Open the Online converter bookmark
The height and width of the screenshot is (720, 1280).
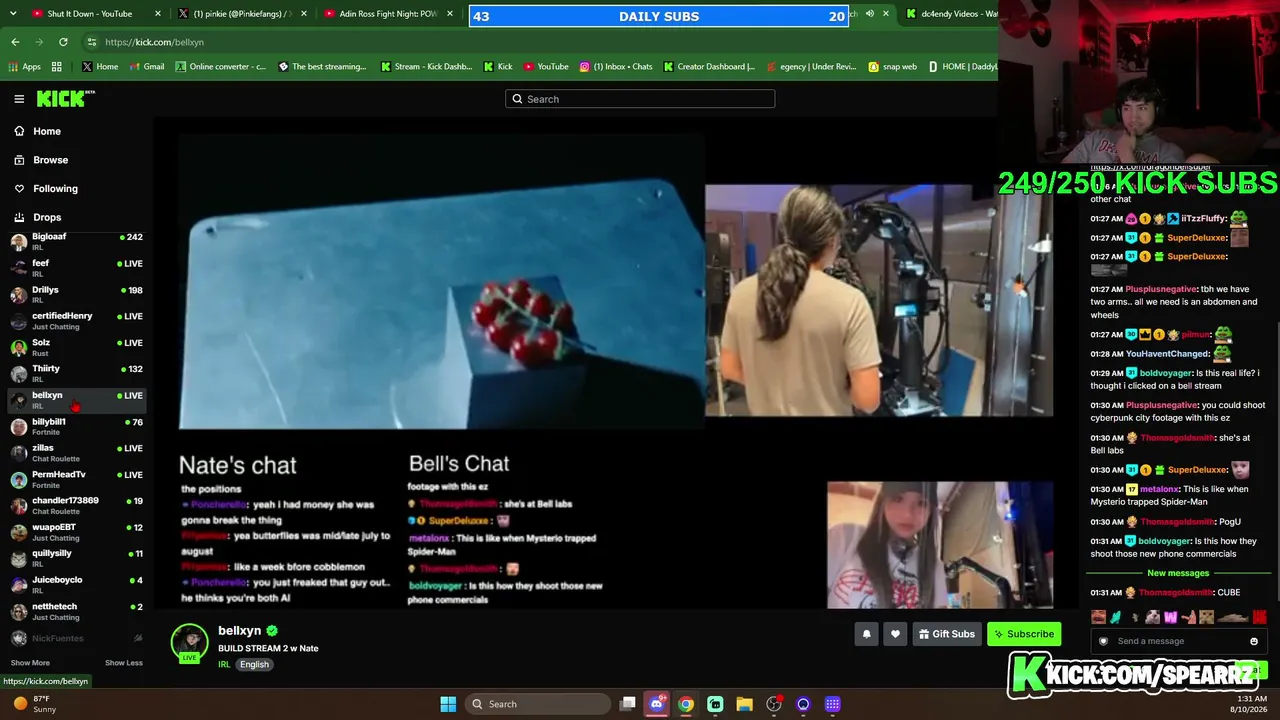[x=221, y=67]
